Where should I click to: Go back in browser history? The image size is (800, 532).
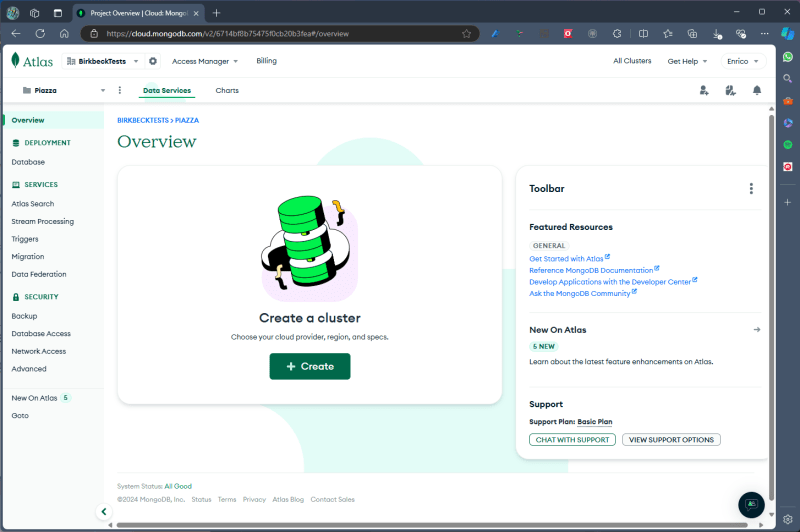[16, 34]
